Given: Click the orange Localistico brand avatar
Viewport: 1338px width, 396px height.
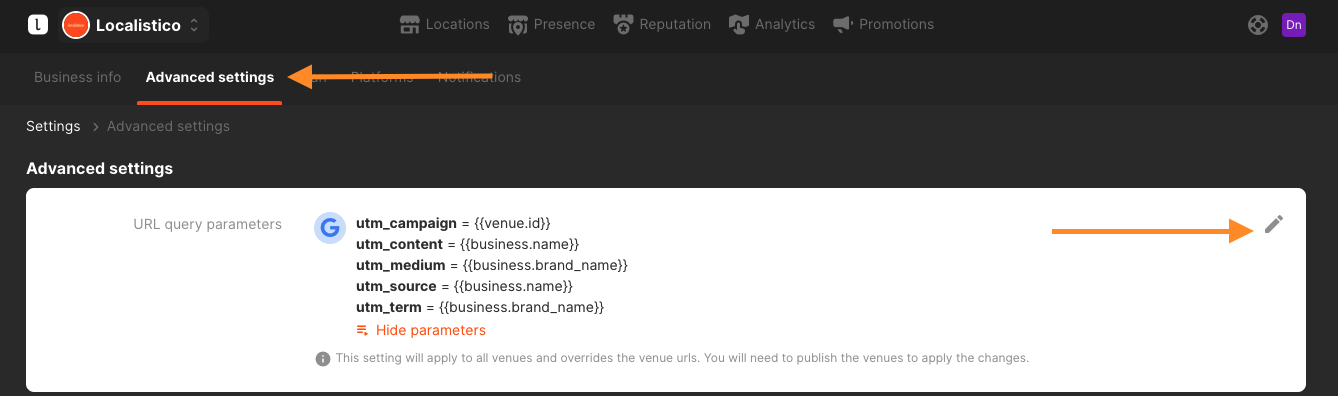Looking at the screenshot, I should point(76,25).
